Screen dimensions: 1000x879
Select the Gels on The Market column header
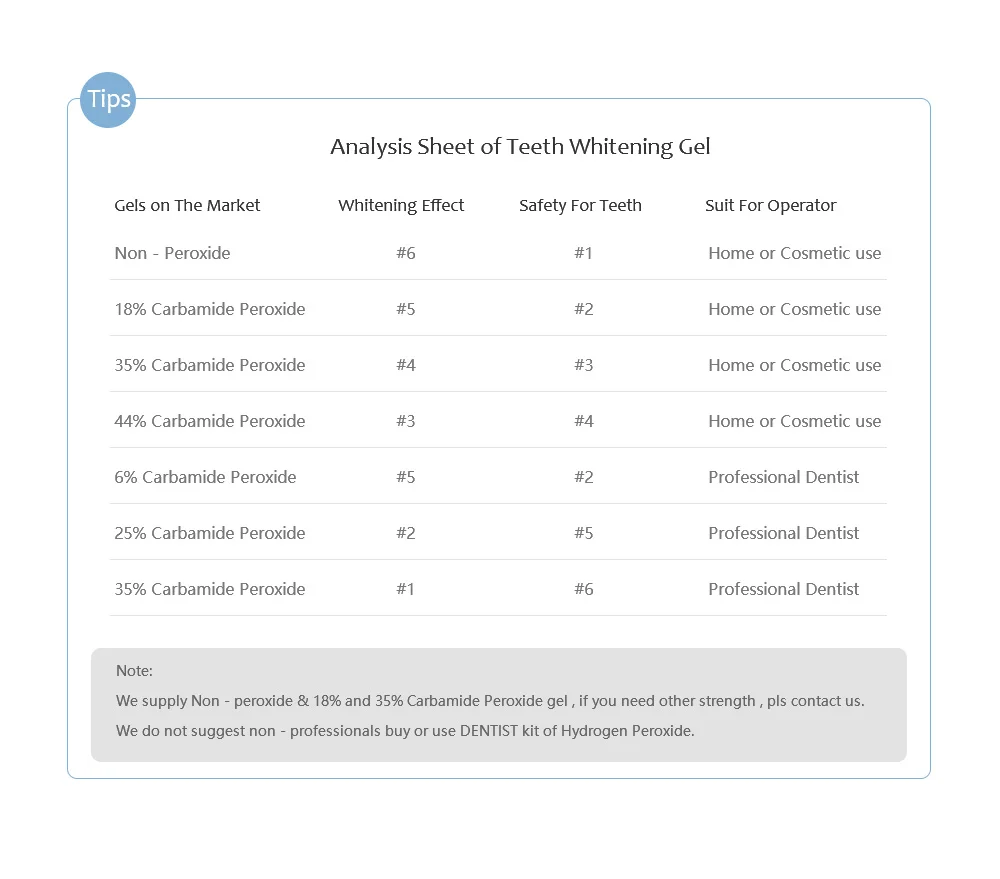pos(187,205)
